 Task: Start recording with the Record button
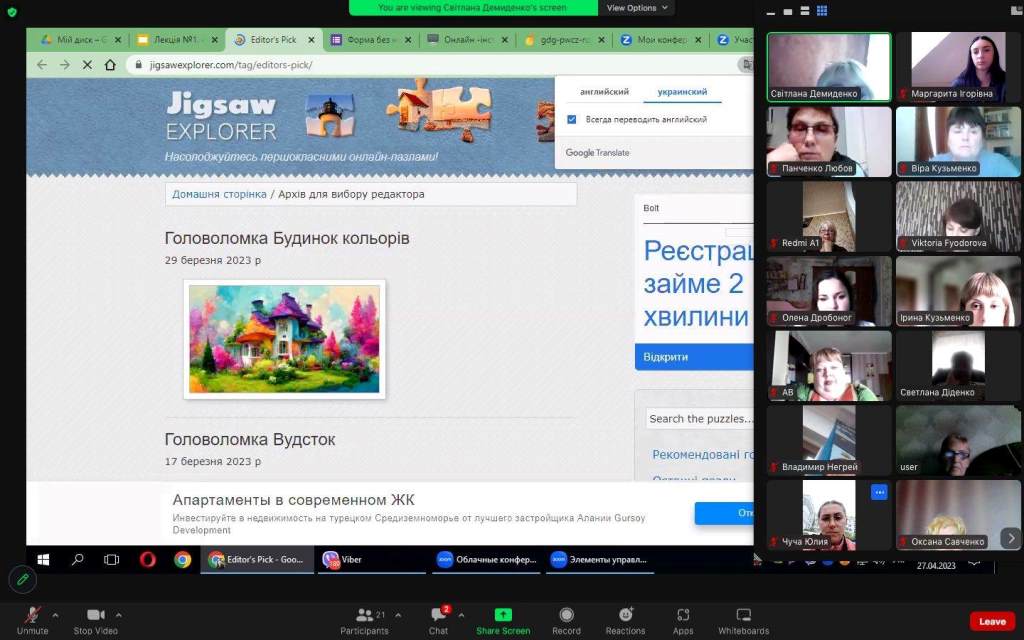point(566,615)
